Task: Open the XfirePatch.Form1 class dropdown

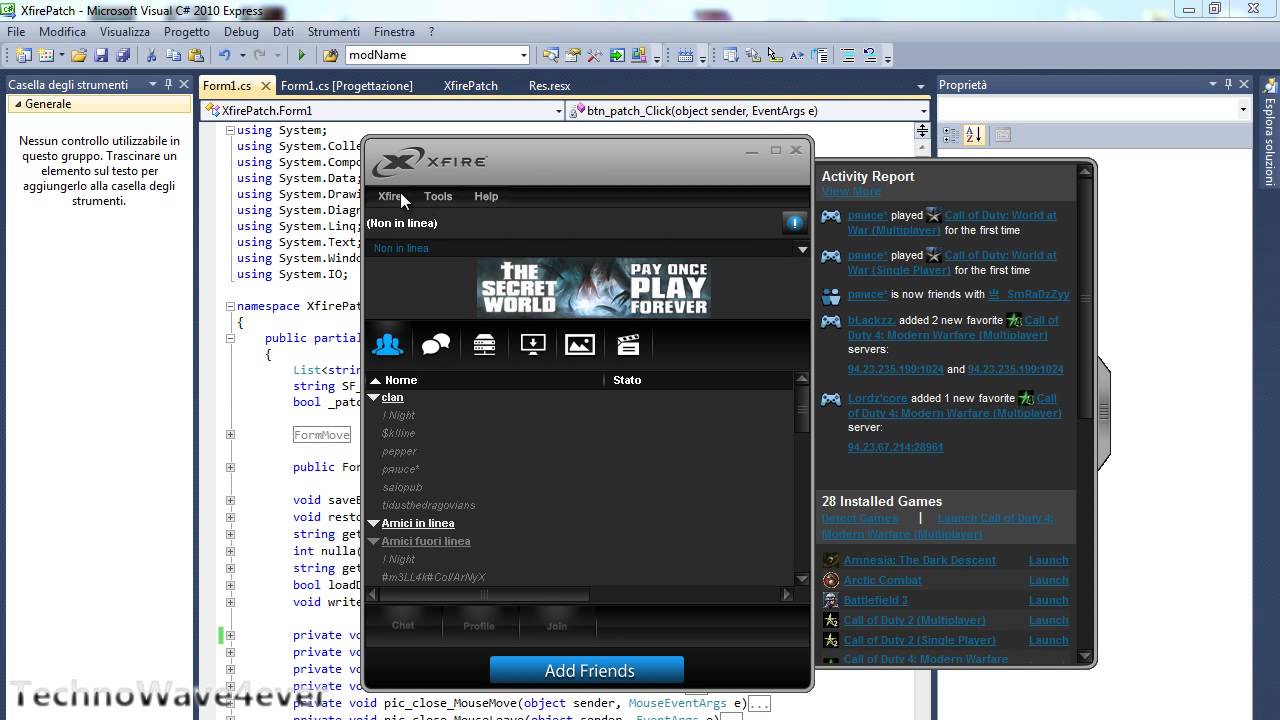Action: pyautogui.click(x=558, y=111)
